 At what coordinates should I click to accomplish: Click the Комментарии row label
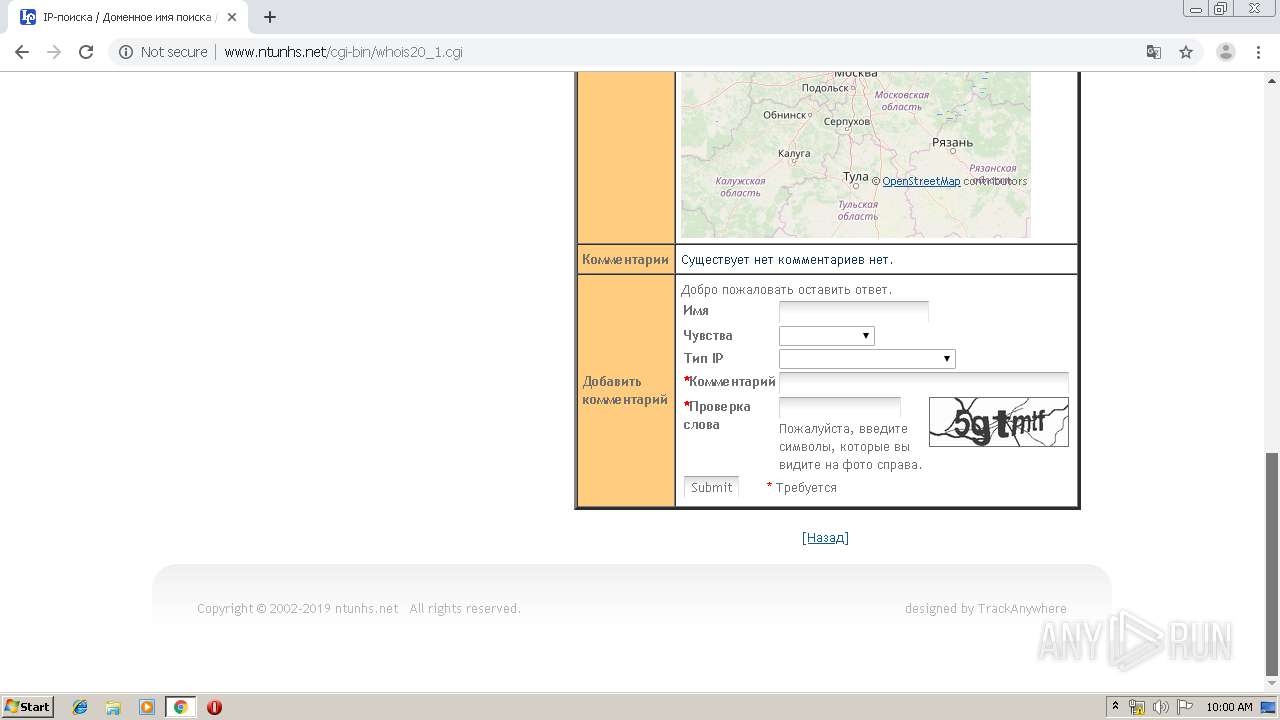pos(625,259)
